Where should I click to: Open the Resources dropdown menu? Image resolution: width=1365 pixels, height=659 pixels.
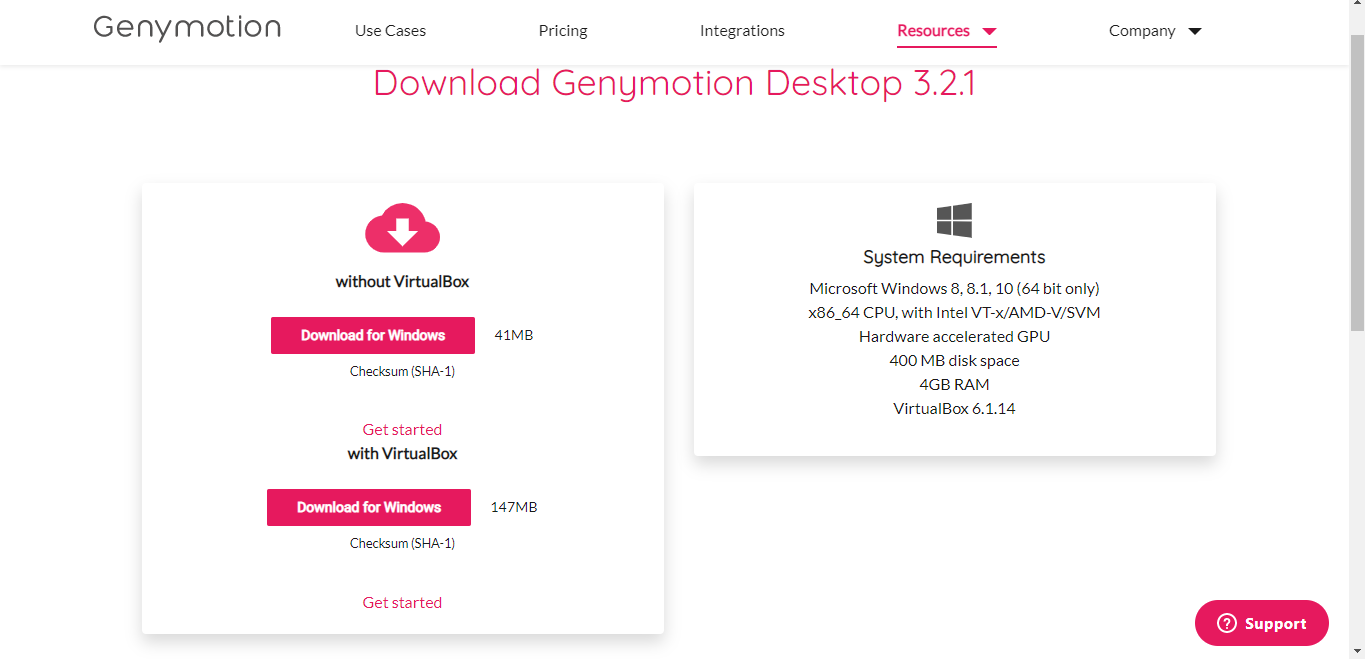pyautogui.click(x=933, y=30)
